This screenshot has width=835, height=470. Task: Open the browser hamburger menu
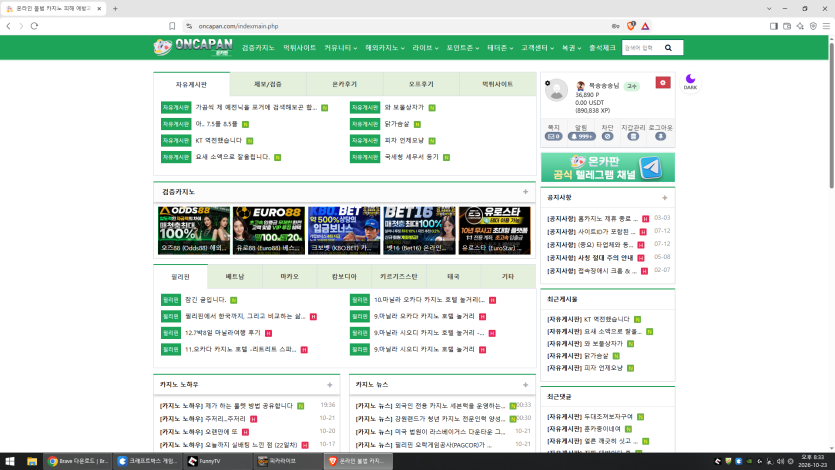pyautogui.click(x=826, y=26)
